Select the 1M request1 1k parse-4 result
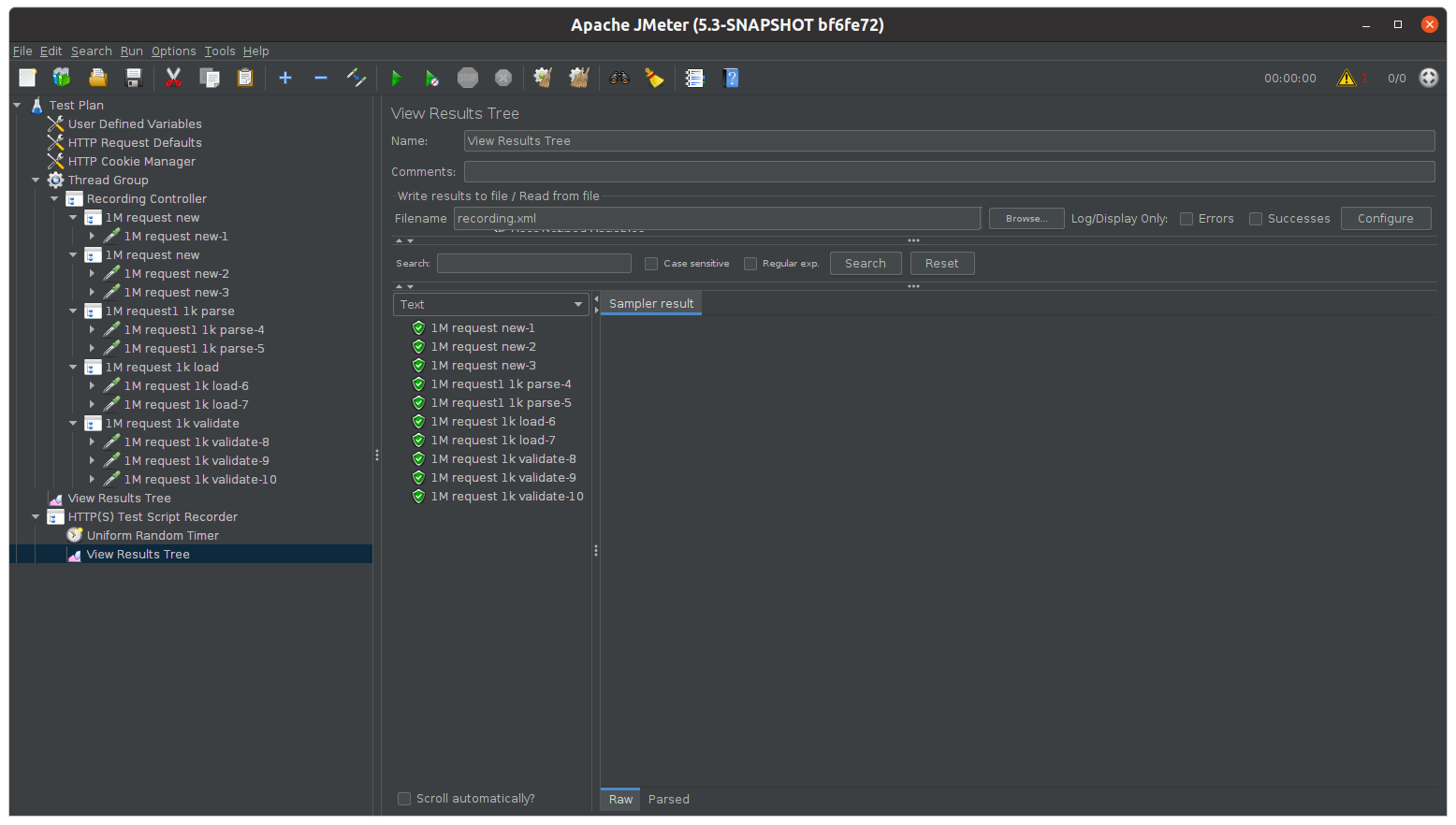Image resolution: width=1456 pixels, height=825 pixels. (x=501, y=384)
